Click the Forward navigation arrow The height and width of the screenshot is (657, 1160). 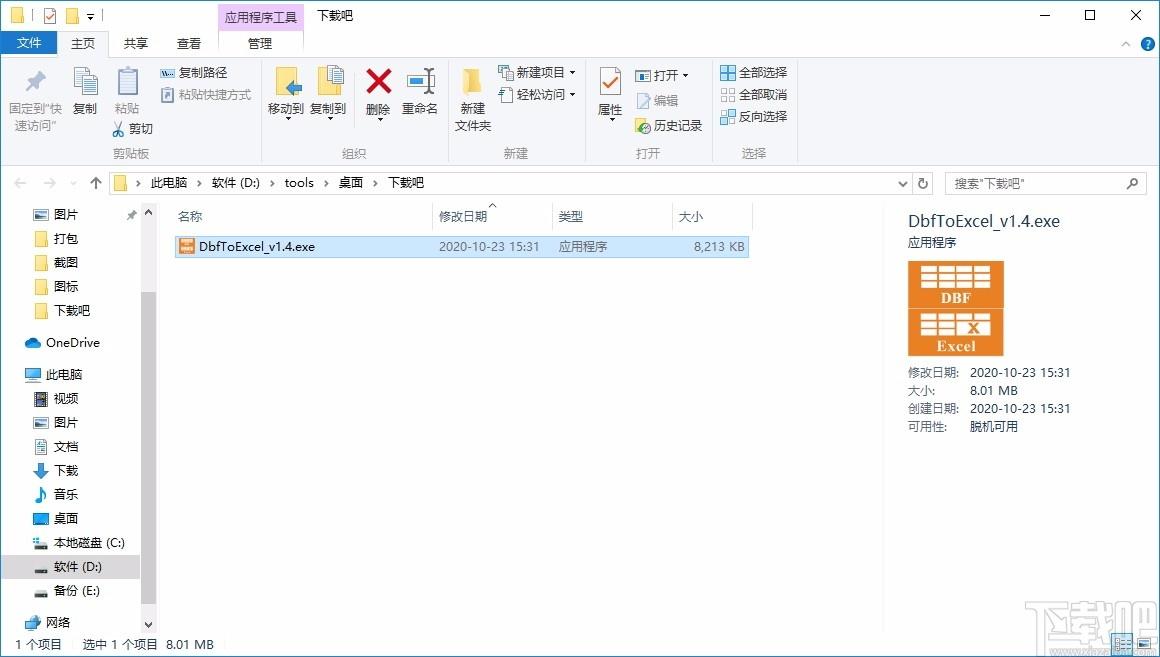point(50,183)
